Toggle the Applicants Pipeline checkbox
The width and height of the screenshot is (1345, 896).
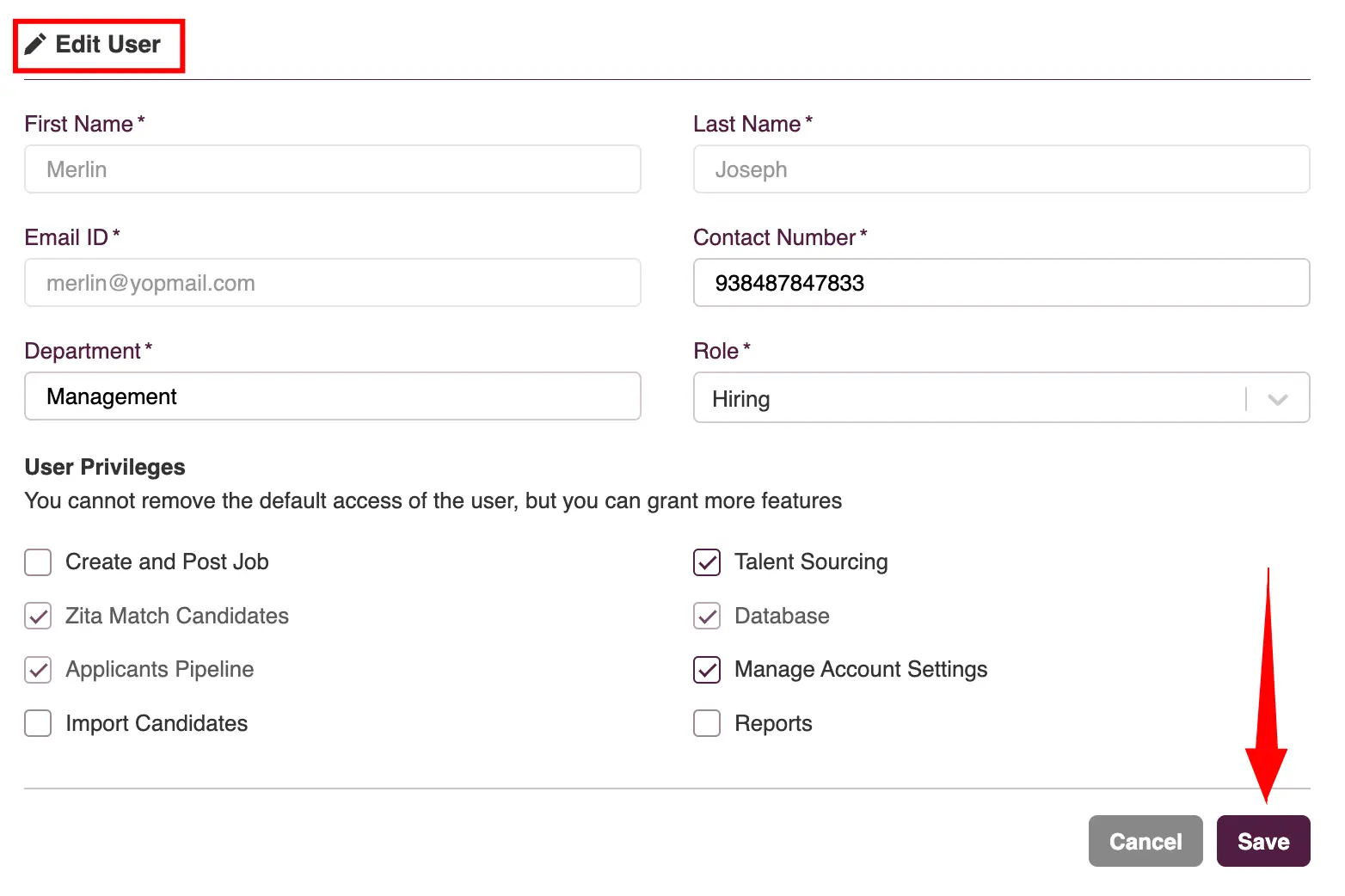38,670
